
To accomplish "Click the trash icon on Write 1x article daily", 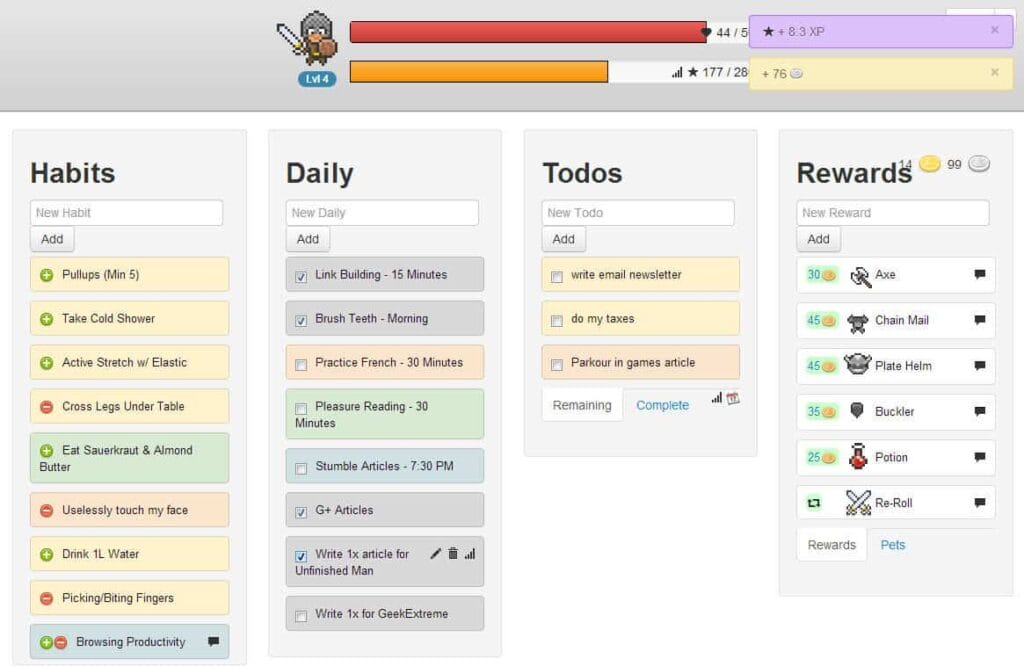I will click(454, 554).
